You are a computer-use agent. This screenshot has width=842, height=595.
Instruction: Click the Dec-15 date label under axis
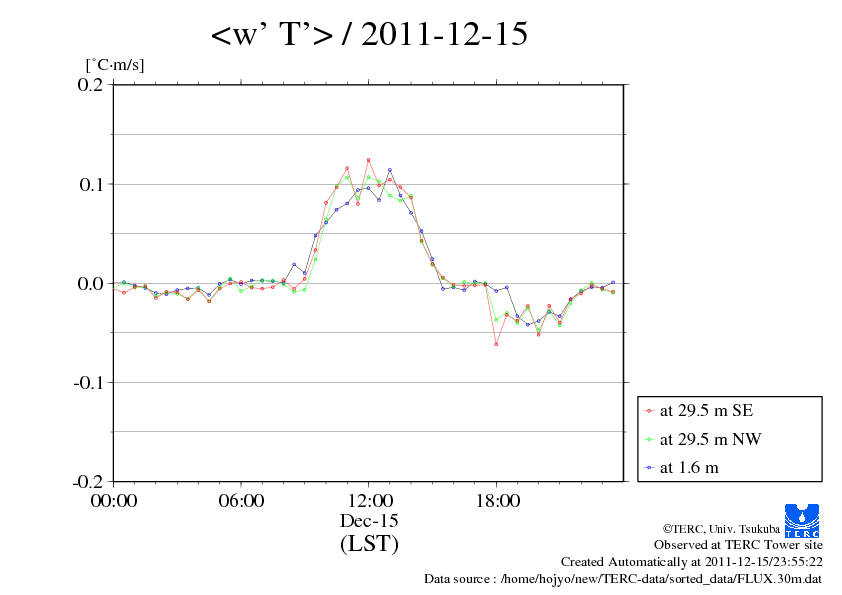click(x=369, y=521)
